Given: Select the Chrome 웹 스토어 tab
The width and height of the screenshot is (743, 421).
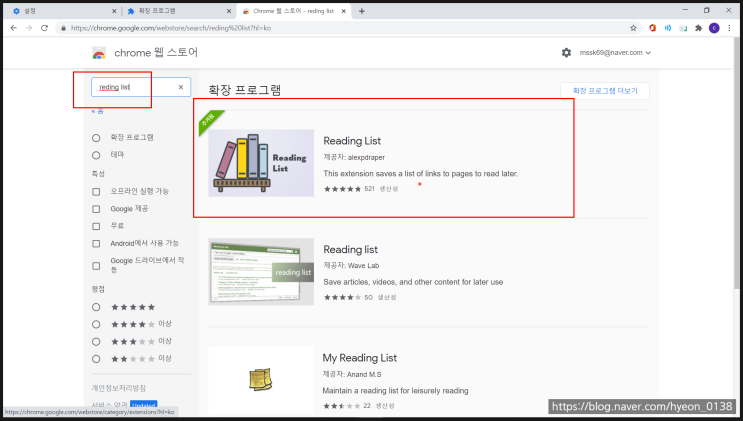Looking at the screenshot, I should [x=294, y=11].
